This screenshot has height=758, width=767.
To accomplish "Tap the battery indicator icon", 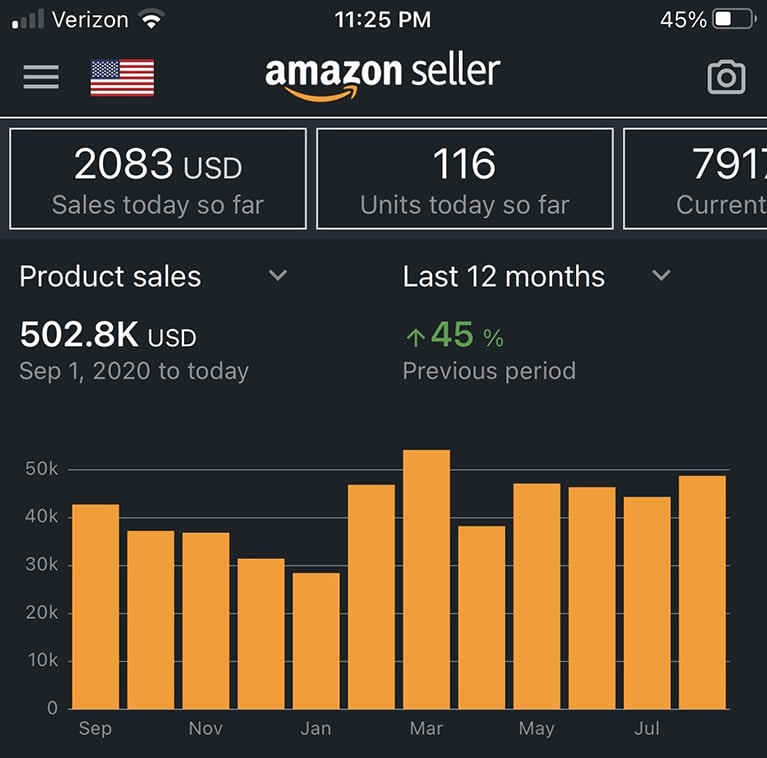I will pos(735,19).
